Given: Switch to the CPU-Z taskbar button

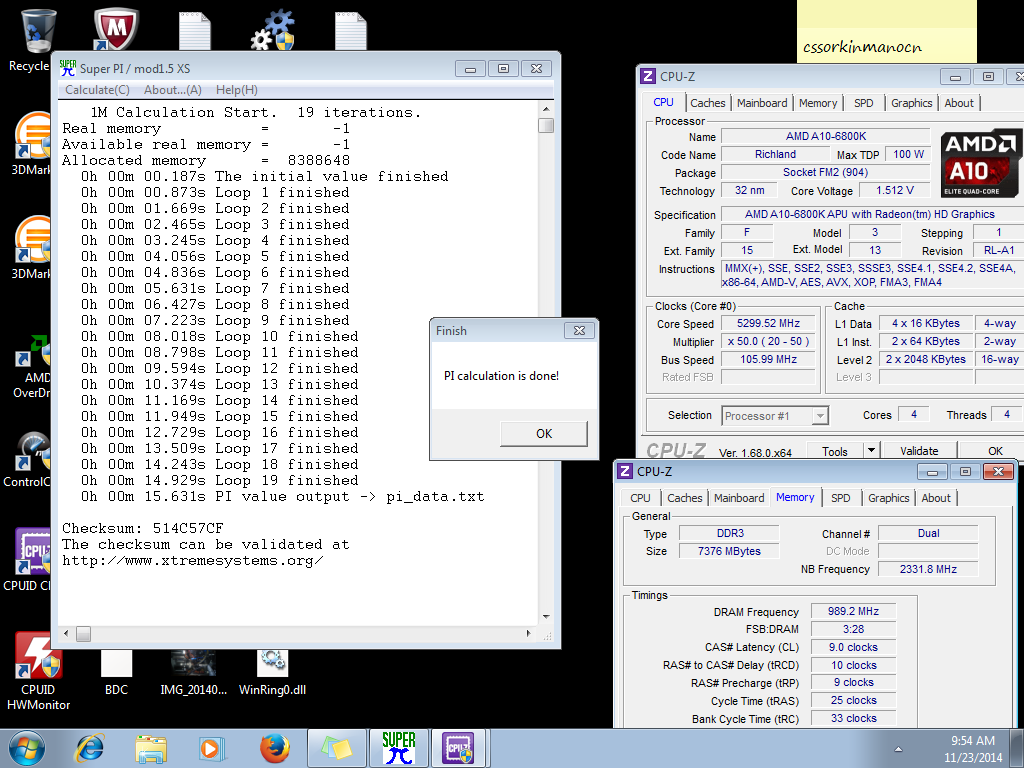Looking at the screenshot, I should point(460,748).
